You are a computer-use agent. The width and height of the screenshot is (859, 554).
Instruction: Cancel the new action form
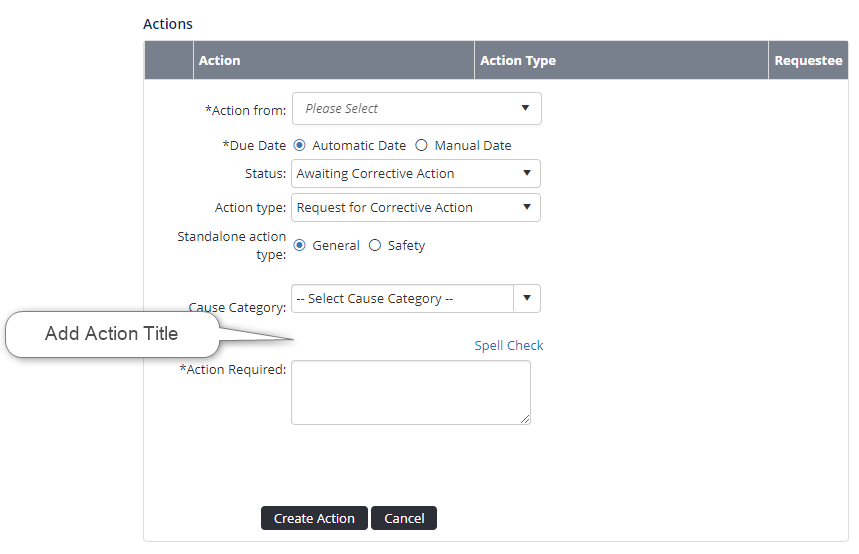pos(404,518)
